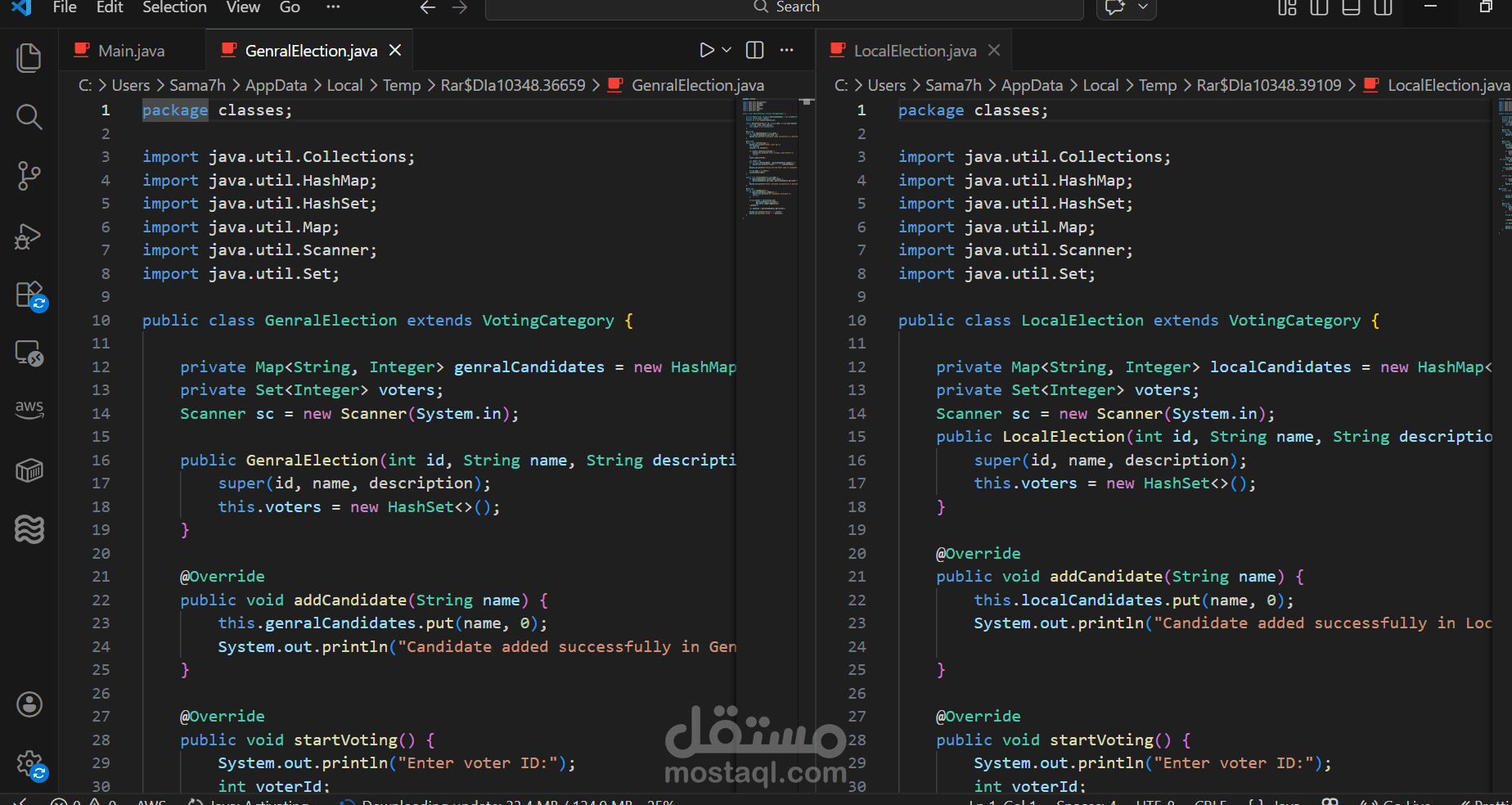Open the Go menu

(290, 7)
